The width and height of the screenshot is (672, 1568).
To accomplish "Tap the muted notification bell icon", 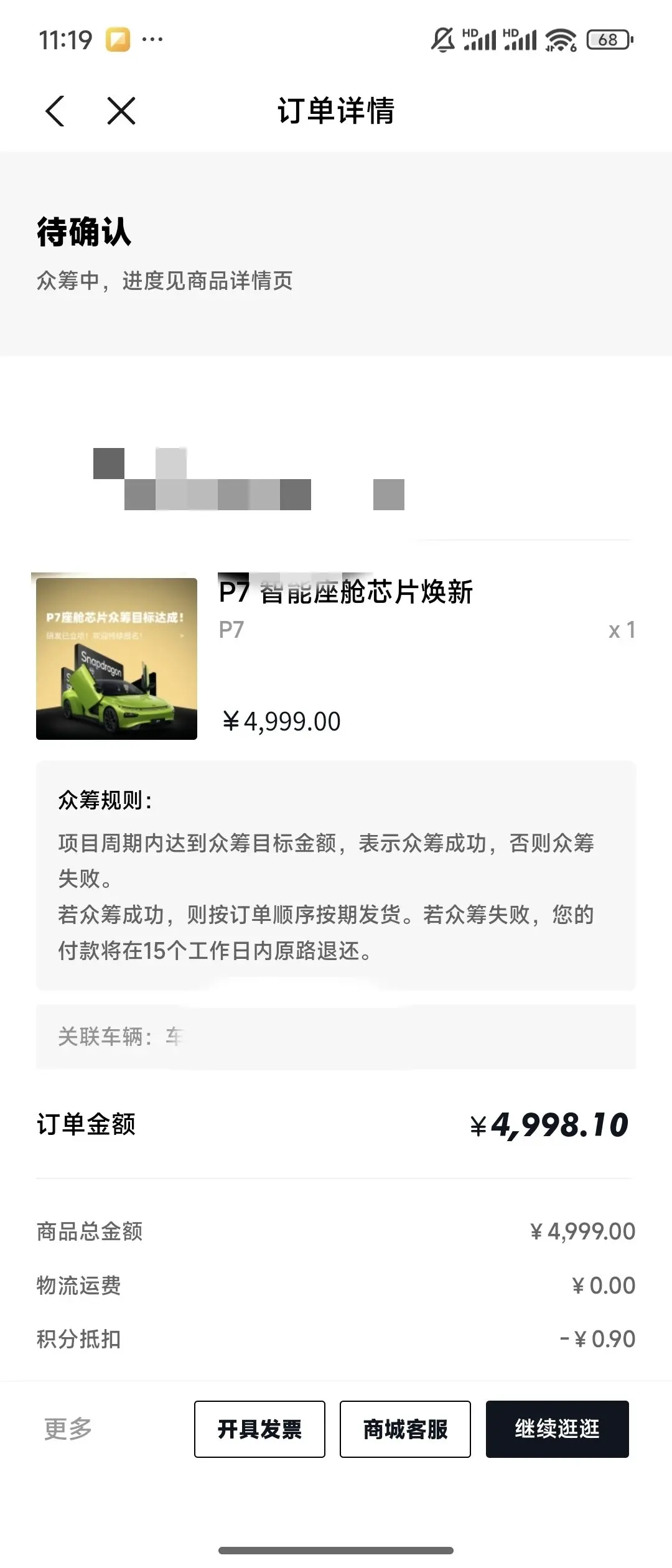I will (442, 40).
